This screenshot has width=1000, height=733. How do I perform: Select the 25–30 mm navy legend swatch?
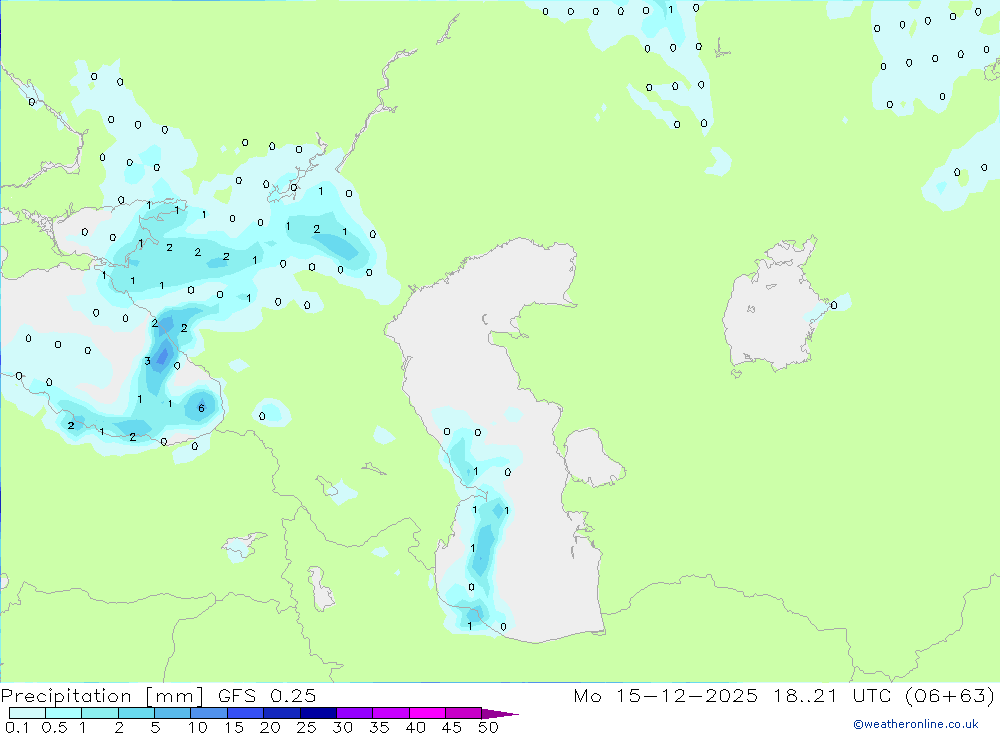pos(318,713)
